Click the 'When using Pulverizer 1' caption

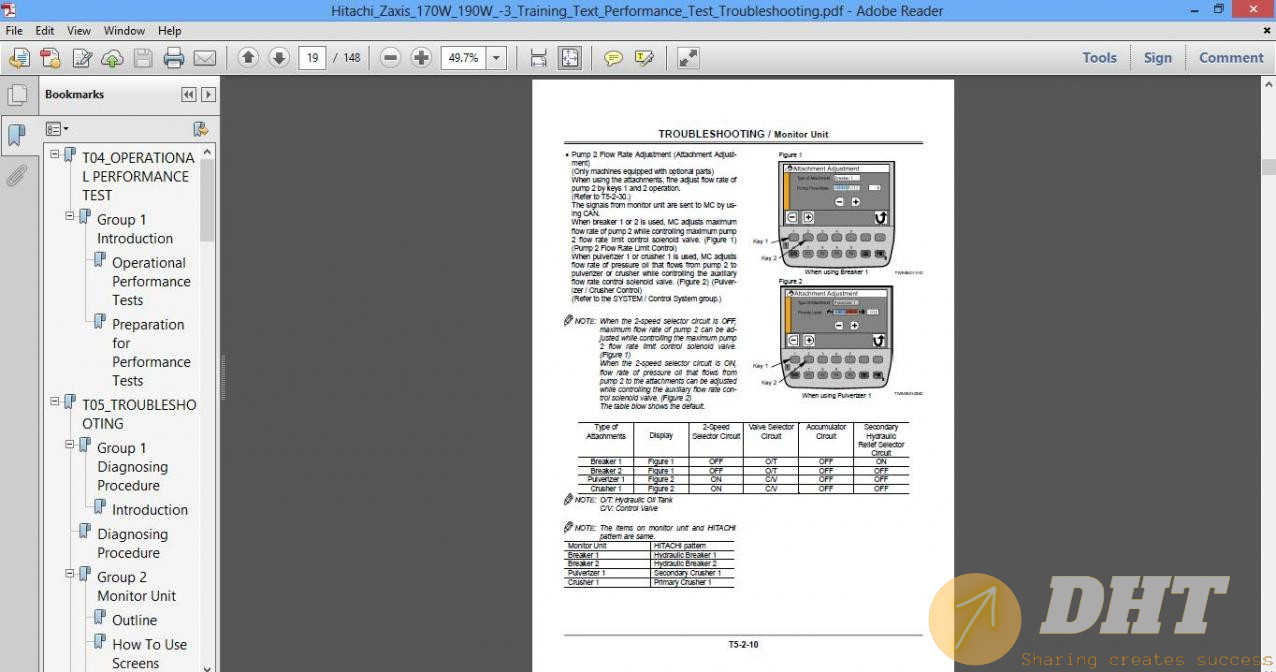click(x=835, y=396)
